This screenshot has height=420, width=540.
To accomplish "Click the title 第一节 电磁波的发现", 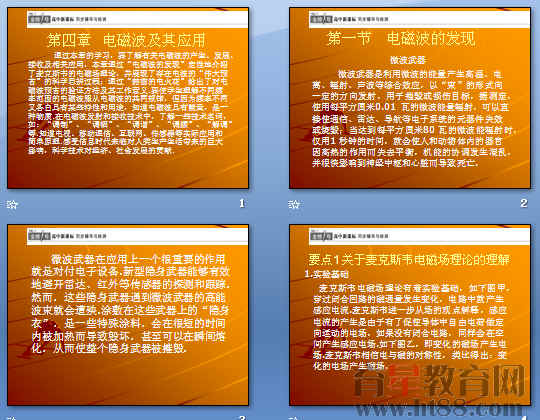I will [x=401, y=39].
